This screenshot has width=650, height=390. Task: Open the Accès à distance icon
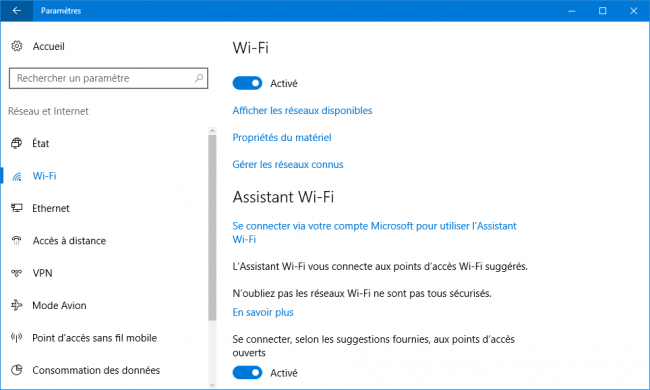[17, 240]
